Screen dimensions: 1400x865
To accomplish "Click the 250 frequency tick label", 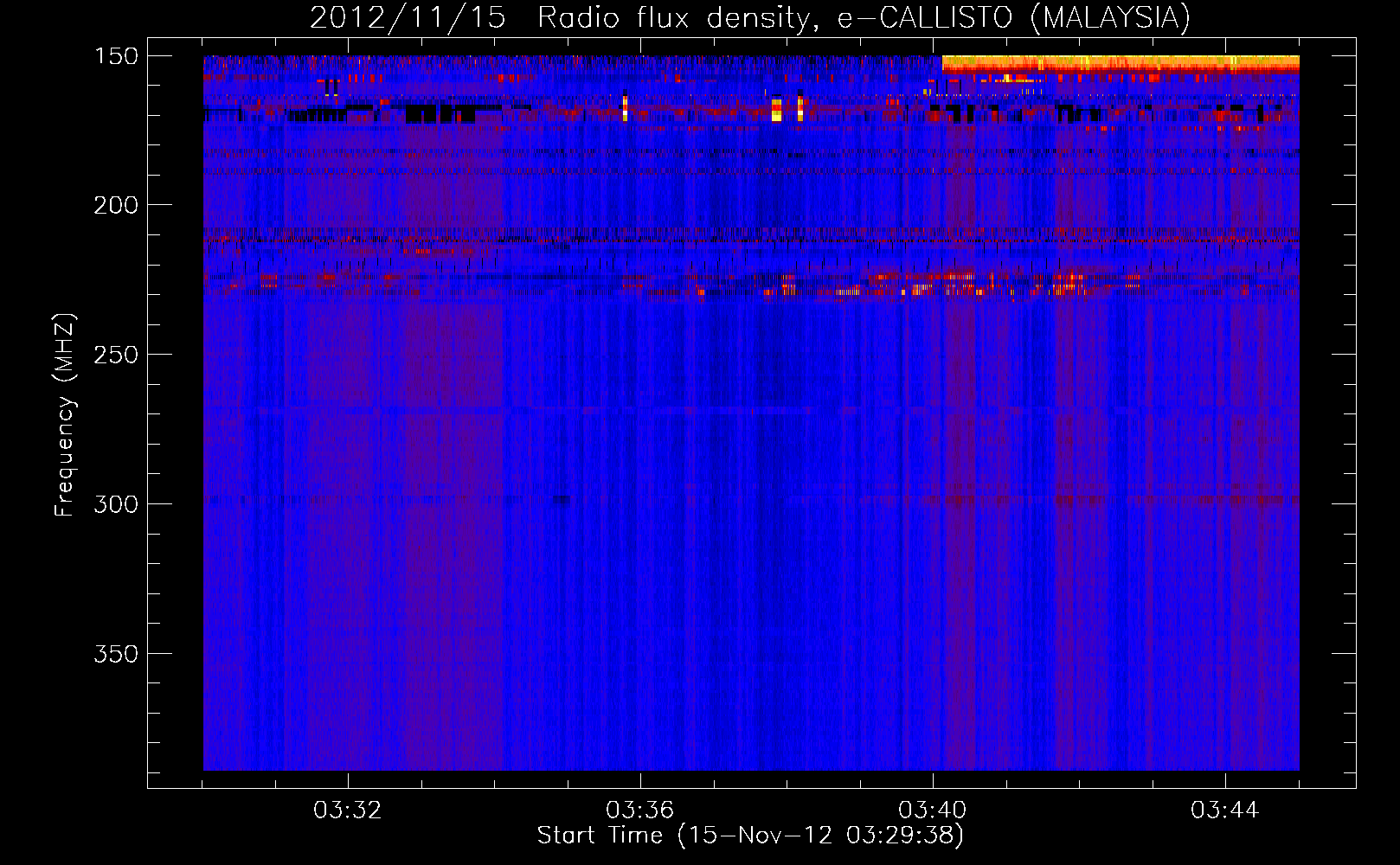I will 116,355.
